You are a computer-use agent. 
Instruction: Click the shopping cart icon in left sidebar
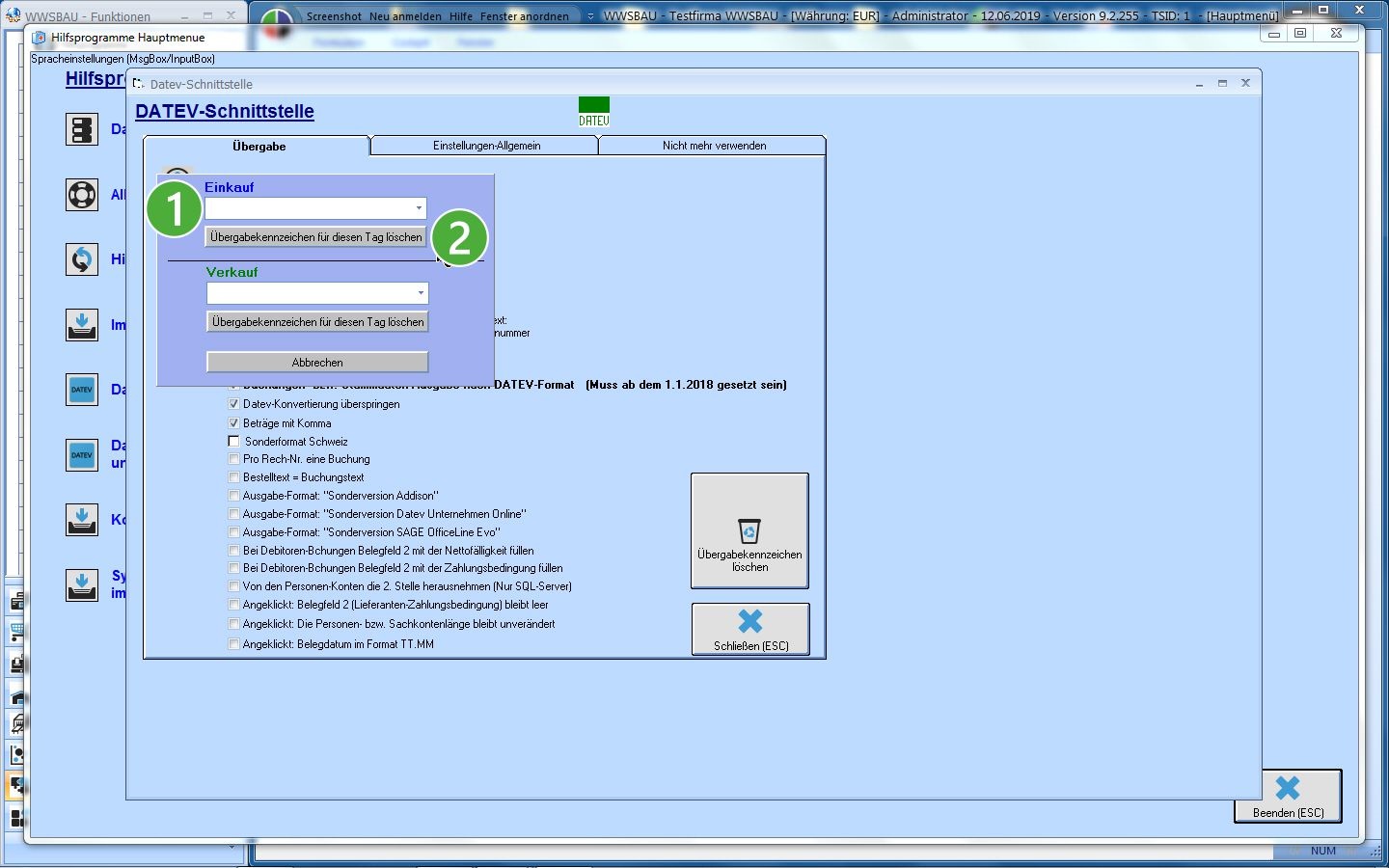coord(16,633)
